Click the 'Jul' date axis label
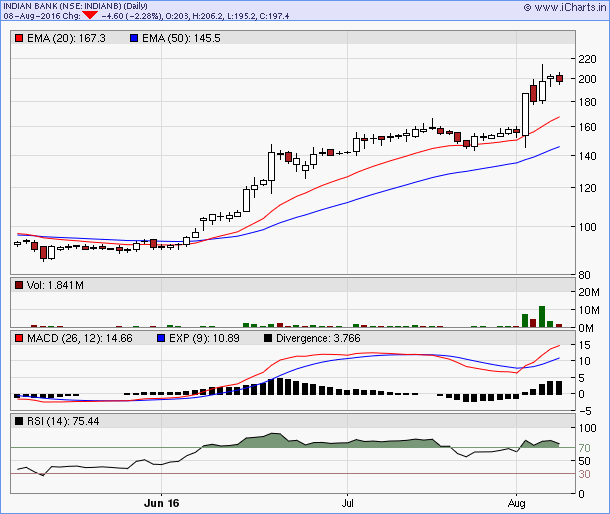Screen dimensions: 610x514 pyautogui.click(x=347, y=503)
